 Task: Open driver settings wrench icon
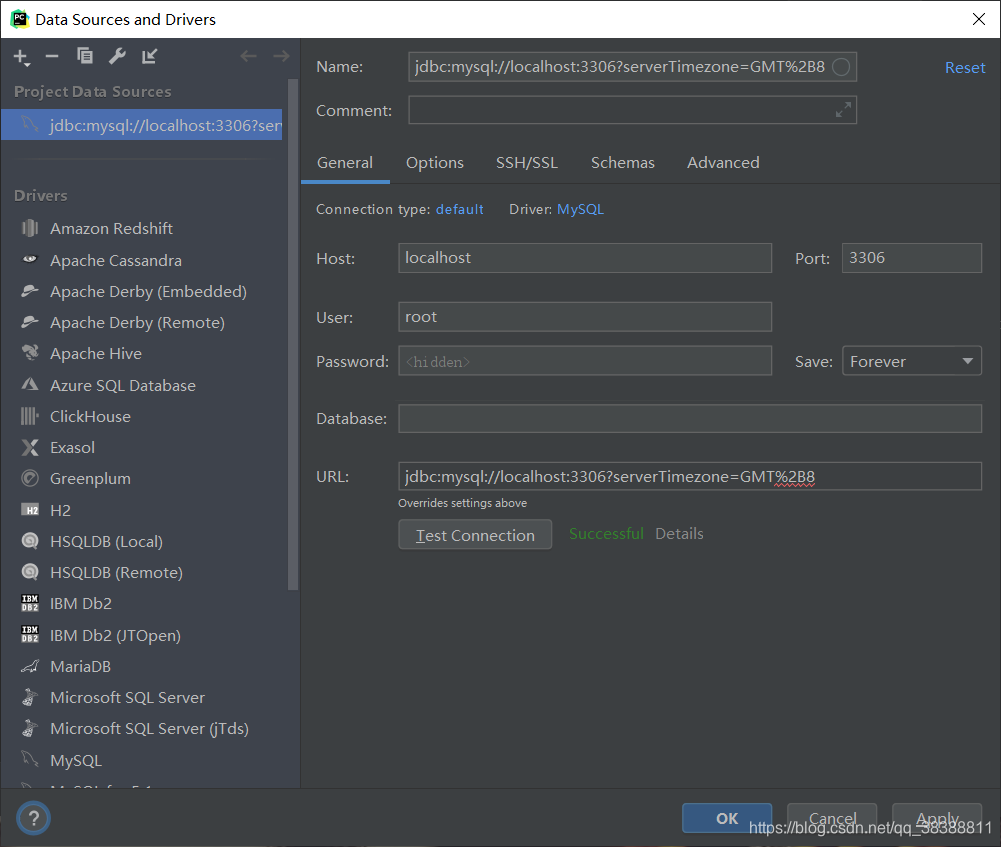tap(117, 56)
